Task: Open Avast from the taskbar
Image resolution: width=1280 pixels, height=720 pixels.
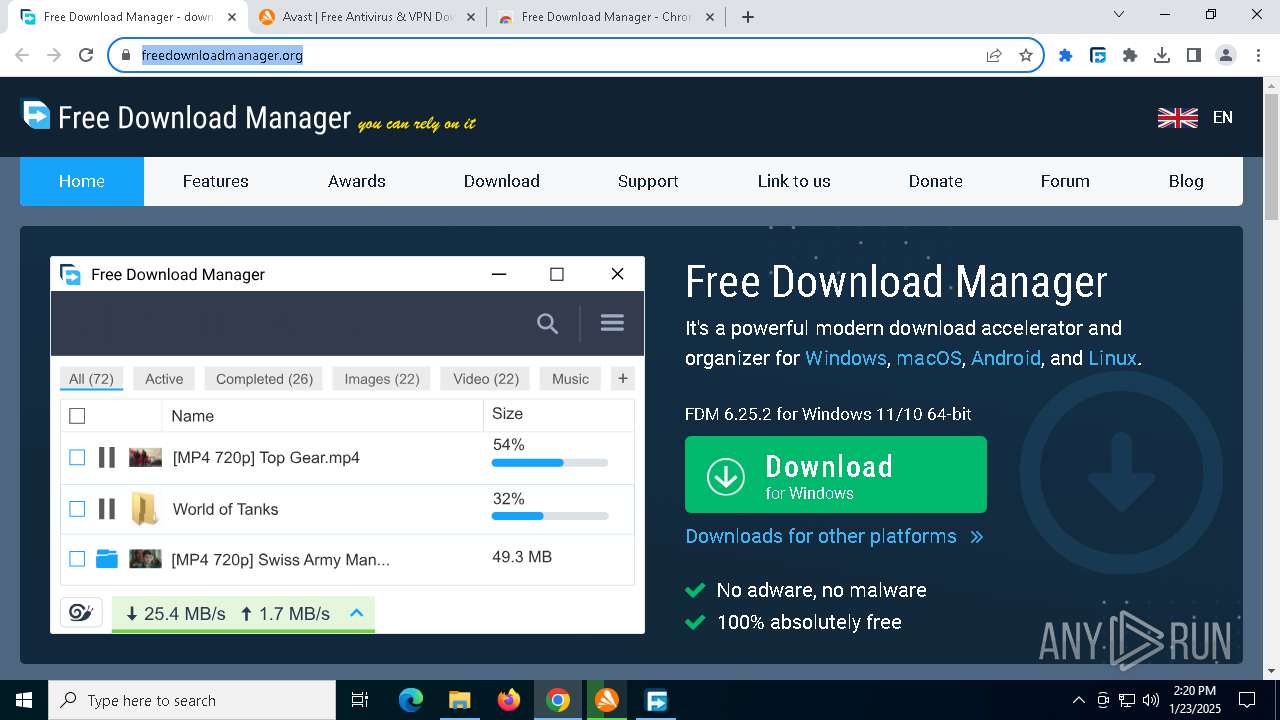Action: click(607, 700)
